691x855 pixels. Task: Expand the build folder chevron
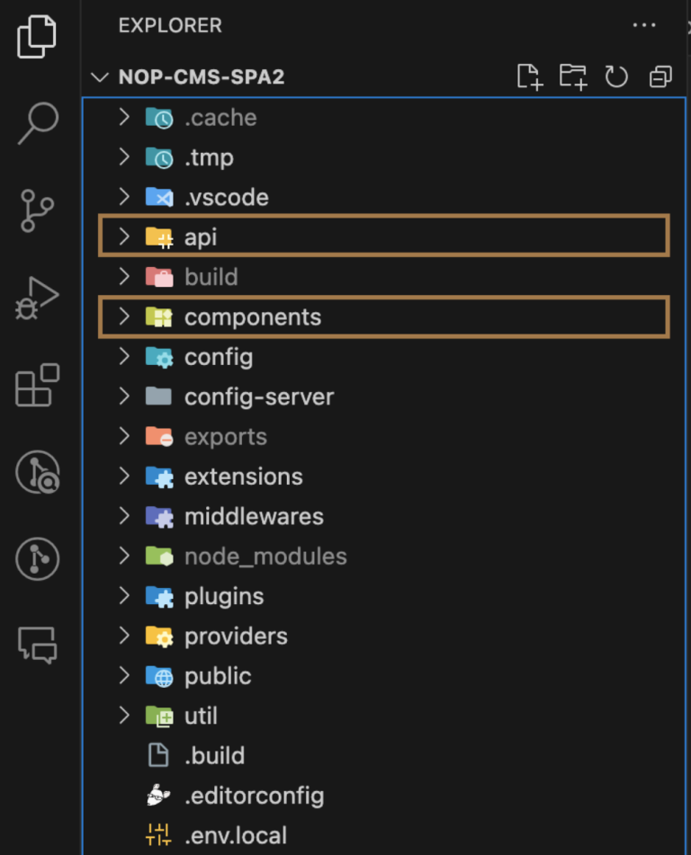tap(124, 276)
